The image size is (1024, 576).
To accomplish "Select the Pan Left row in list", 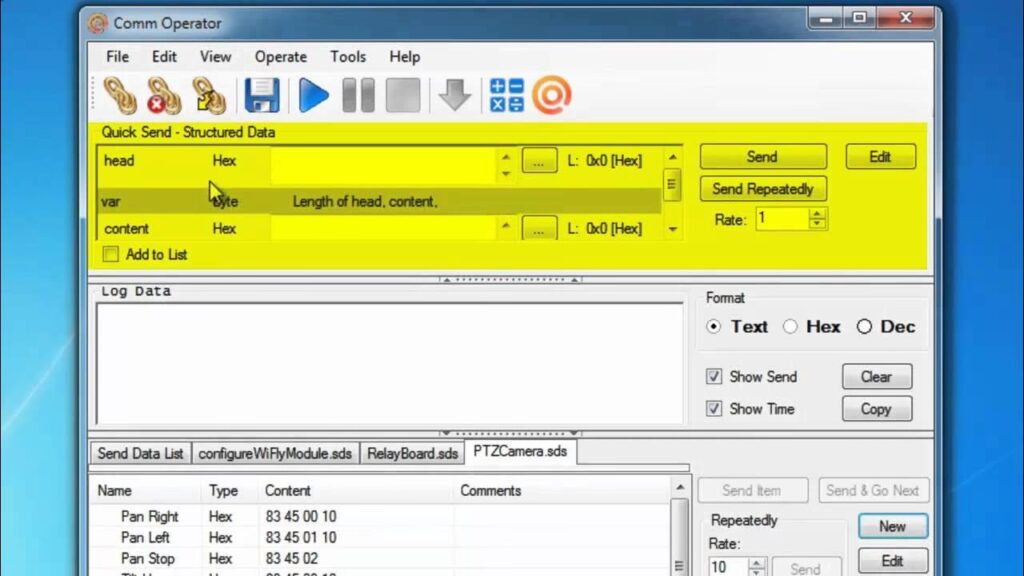I will [x=145, y=537].
